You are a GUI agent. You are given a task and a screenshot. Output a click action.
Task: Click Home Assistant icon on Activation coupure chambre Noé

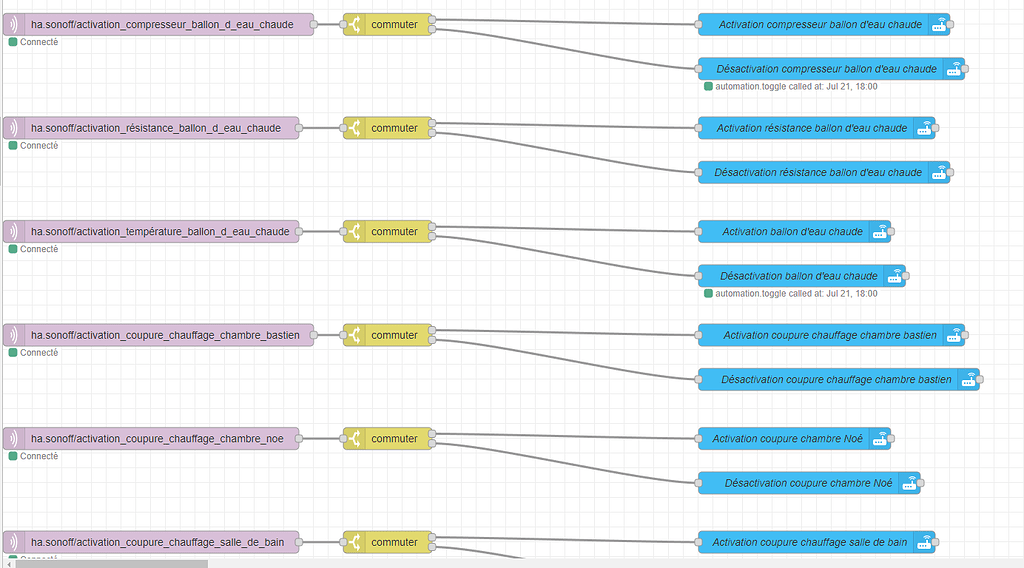pyautogui.click(x=880, y=439)
